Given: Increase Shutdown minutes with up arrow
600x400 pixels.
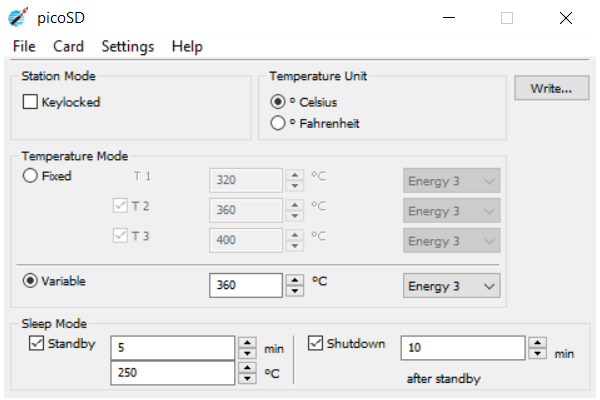Looking at the screenshot, I should 539,342.
